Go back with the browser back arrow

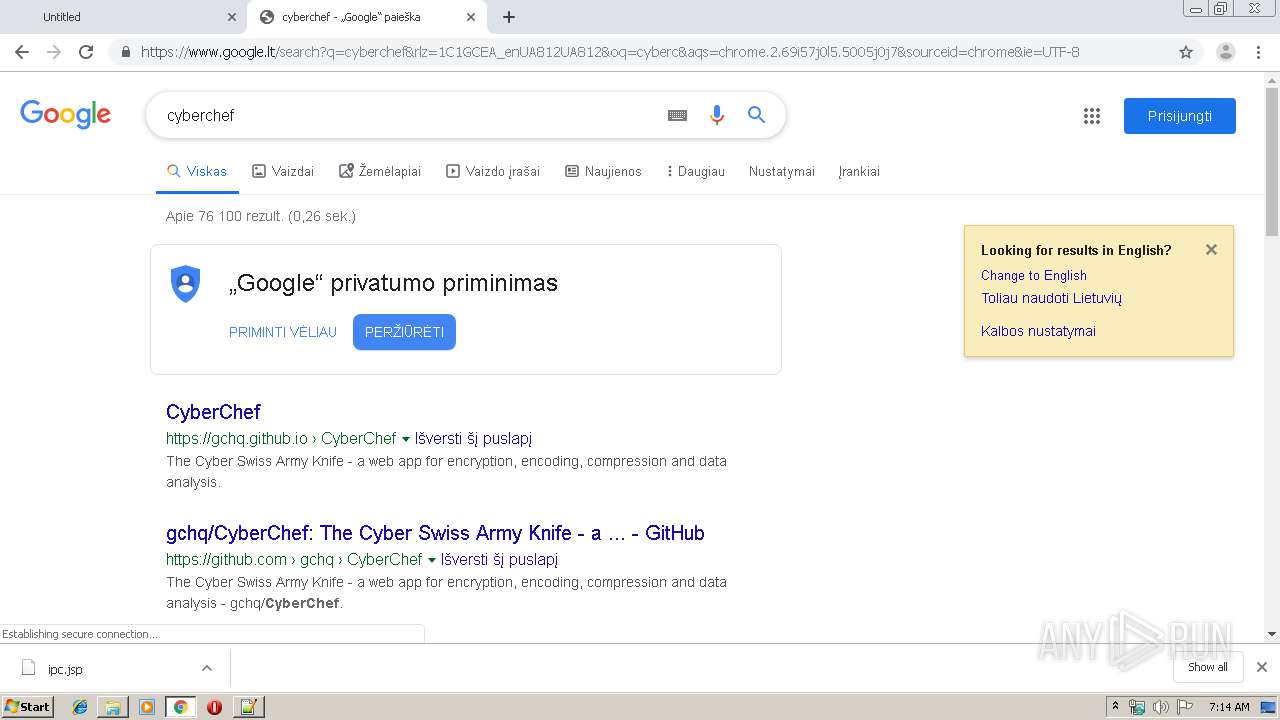coord(22,52)
